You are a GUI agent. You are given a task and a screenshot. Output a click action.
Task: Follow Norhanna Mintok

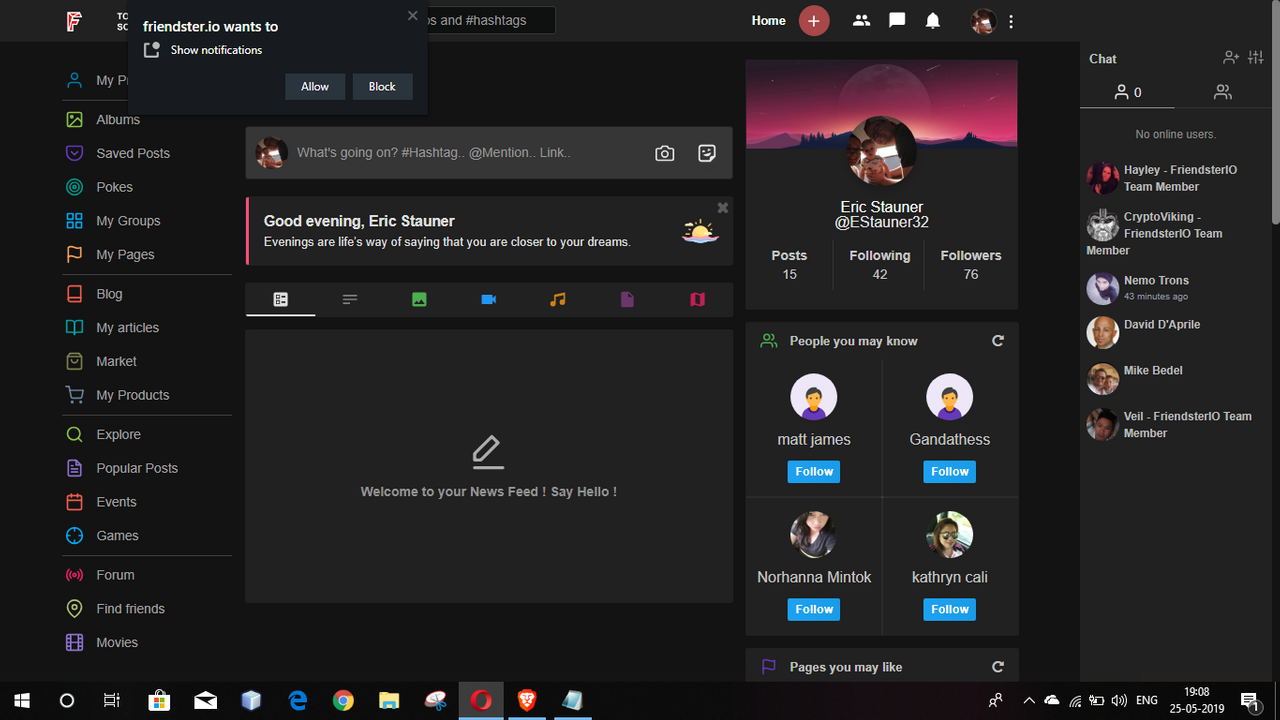pos(814,610)
